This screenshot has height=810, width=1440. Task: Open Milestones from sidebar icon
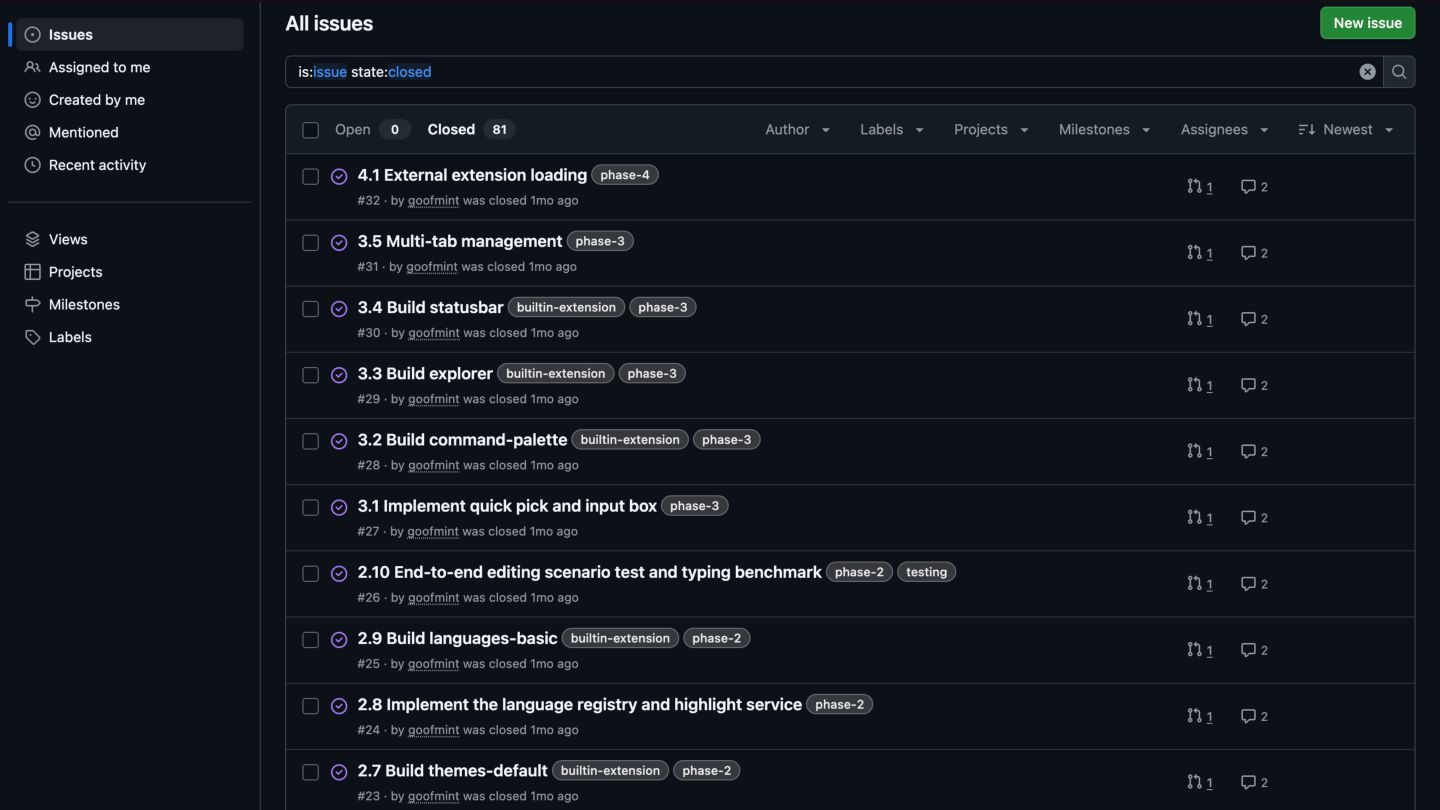pyautogui.click(x=32, y=305)
